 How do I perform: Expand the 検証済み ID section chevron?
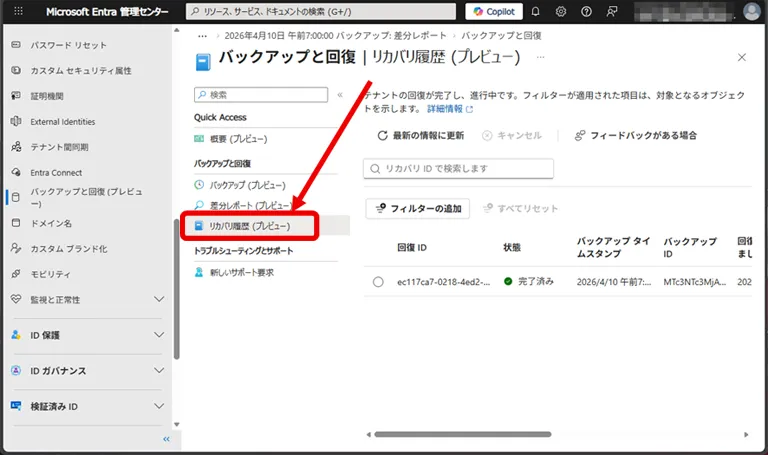[159, 406]
